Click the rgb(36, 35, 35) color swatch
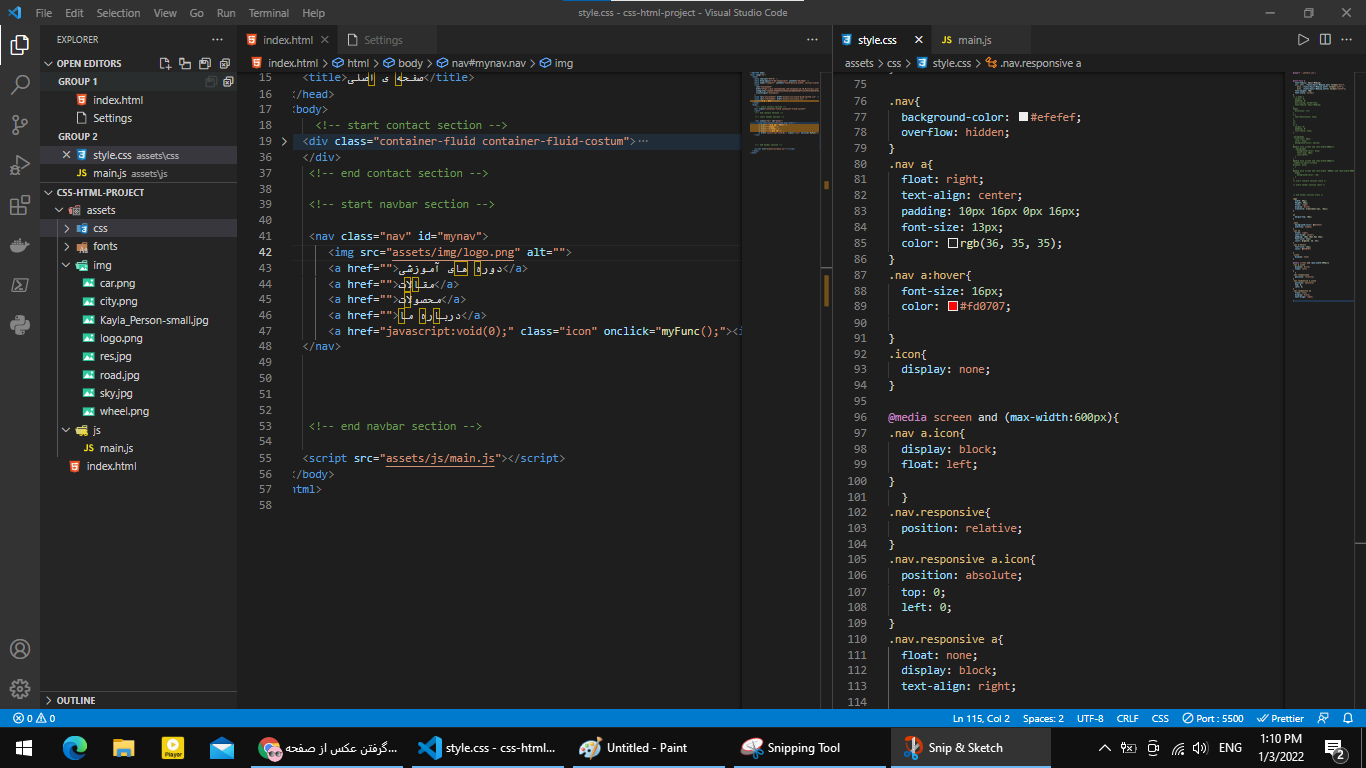The height and width of the screenshot is (768, 1366). tap(954, 243)
